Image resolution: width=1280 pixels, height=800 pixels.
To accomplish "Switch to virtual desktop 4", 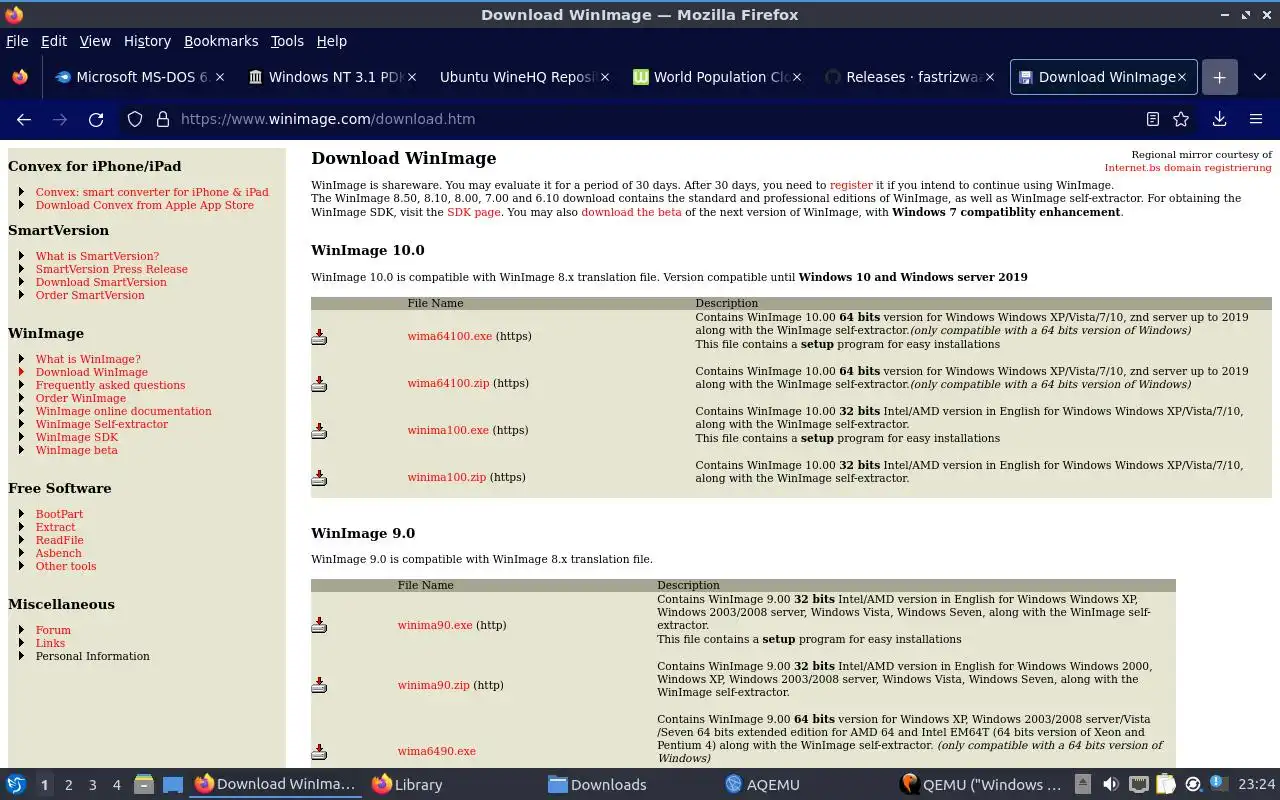I will (116, 785).
